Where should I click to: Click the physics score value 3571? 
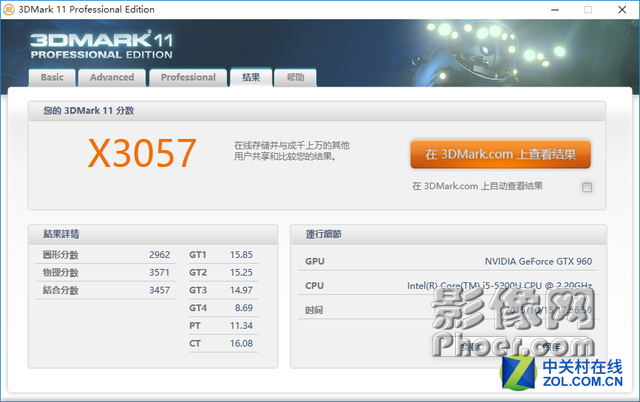tap(160, 272)
